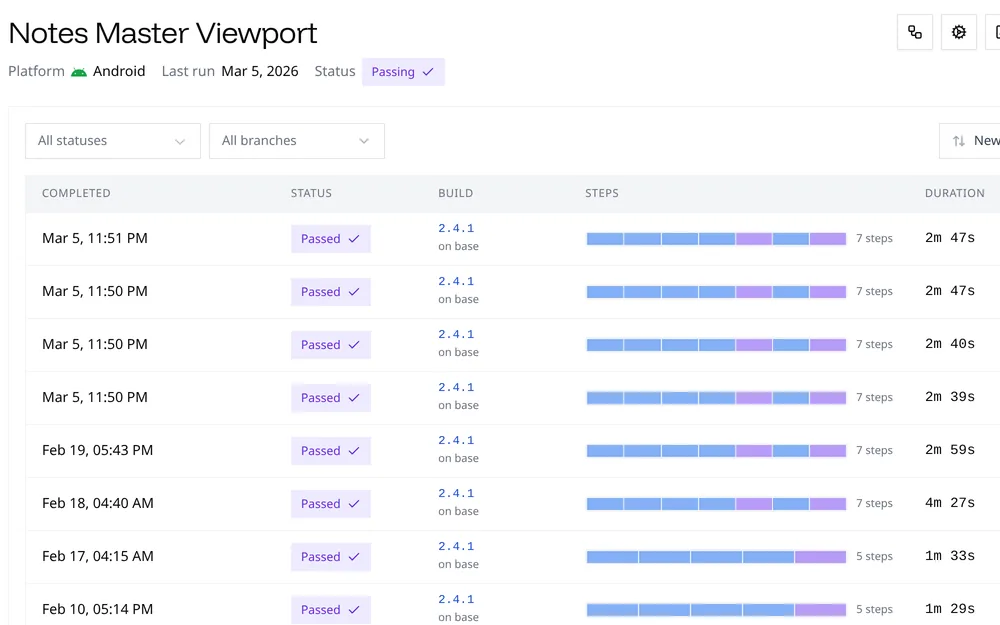The image size is (1000, 625).
Task: Open build 2.4.1 link in Feb 10 row
Action: coord(456,599)
